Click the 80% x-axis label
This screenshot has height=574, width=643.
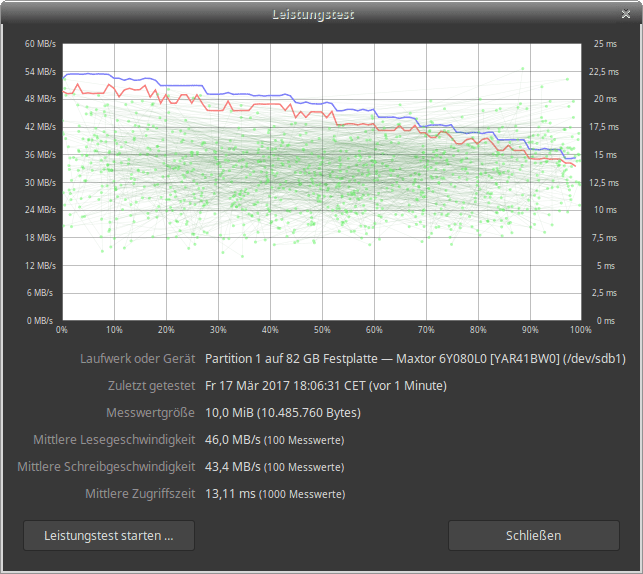[478, 330]
